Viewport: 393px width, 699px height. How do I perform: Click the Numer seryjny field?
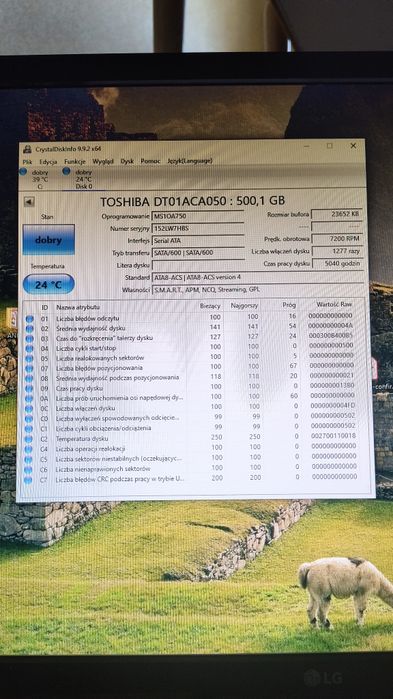[x=197, y=228]
